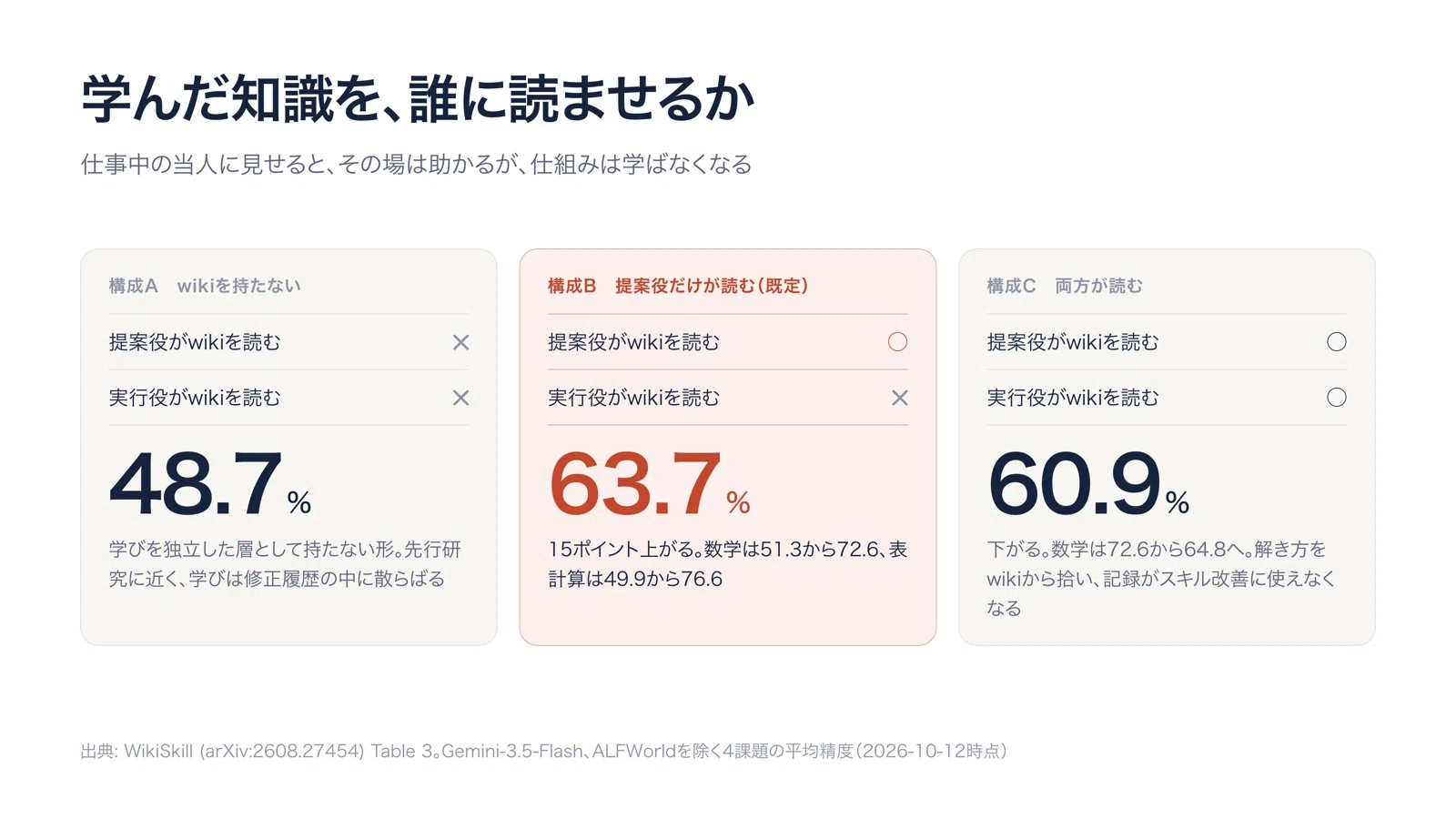Click the description starting 15ポイント上がる

(x=728, y=564)
